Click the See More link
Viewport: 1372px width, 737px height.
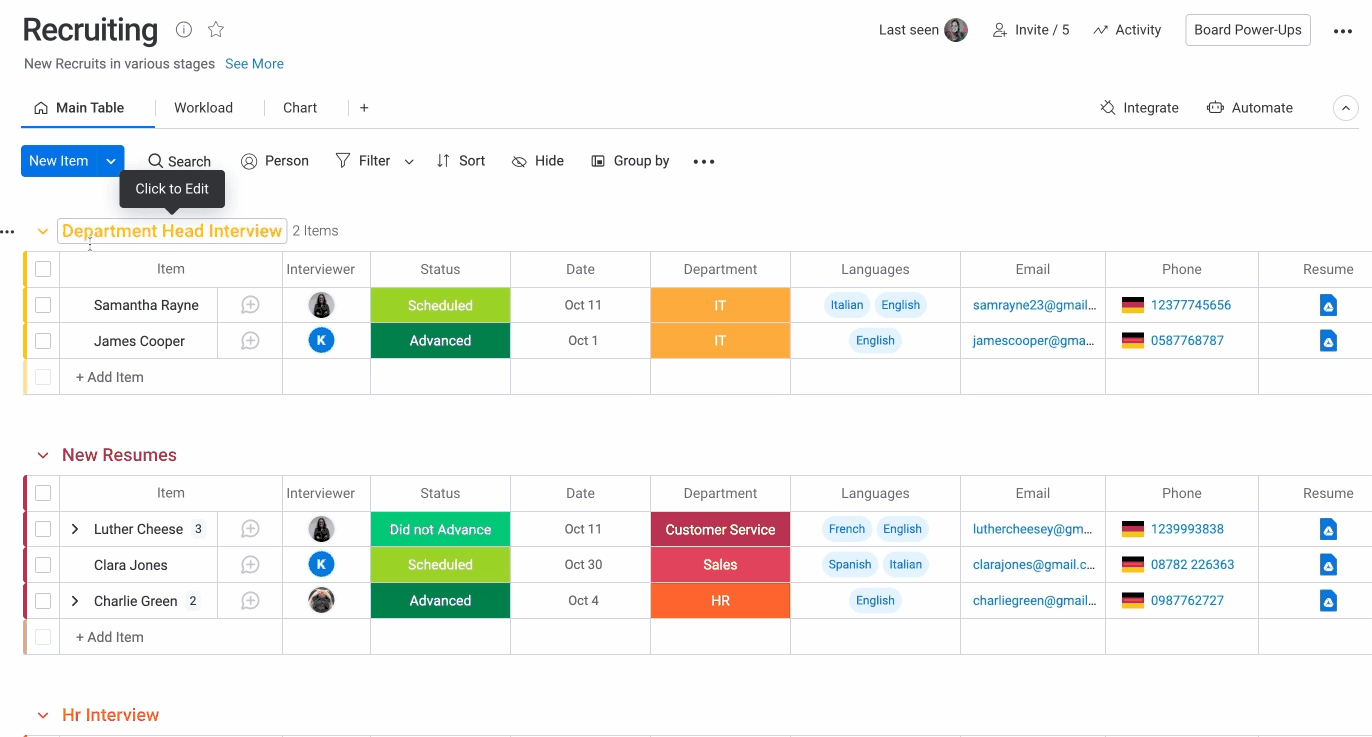pyautogui.click(x=254, y=64)
